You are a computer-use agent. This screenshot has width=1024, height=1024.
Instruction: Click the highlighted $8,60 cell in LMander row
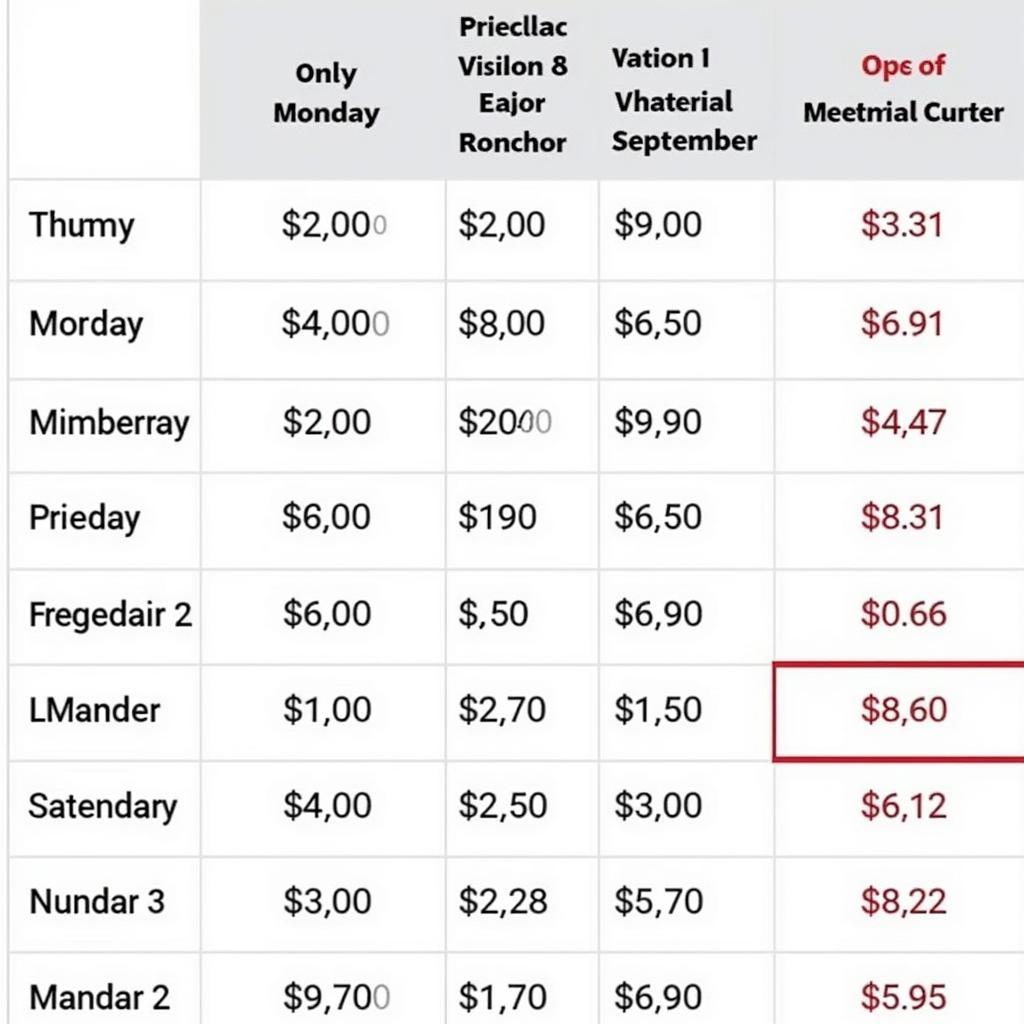point(903,710)
